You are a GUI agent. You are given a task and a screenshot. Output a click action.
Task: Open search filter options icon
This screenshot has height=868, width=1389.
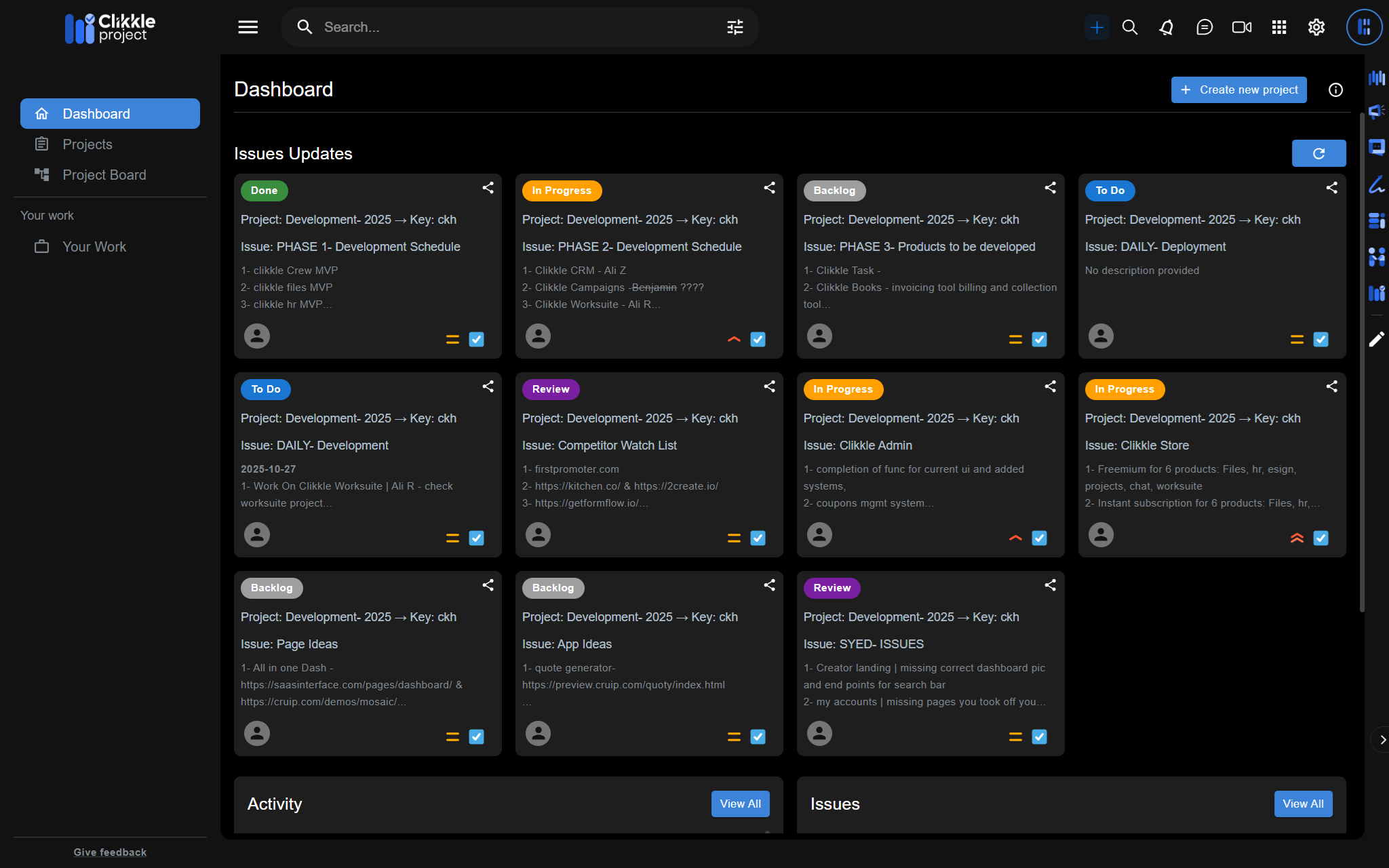(735, 27)
